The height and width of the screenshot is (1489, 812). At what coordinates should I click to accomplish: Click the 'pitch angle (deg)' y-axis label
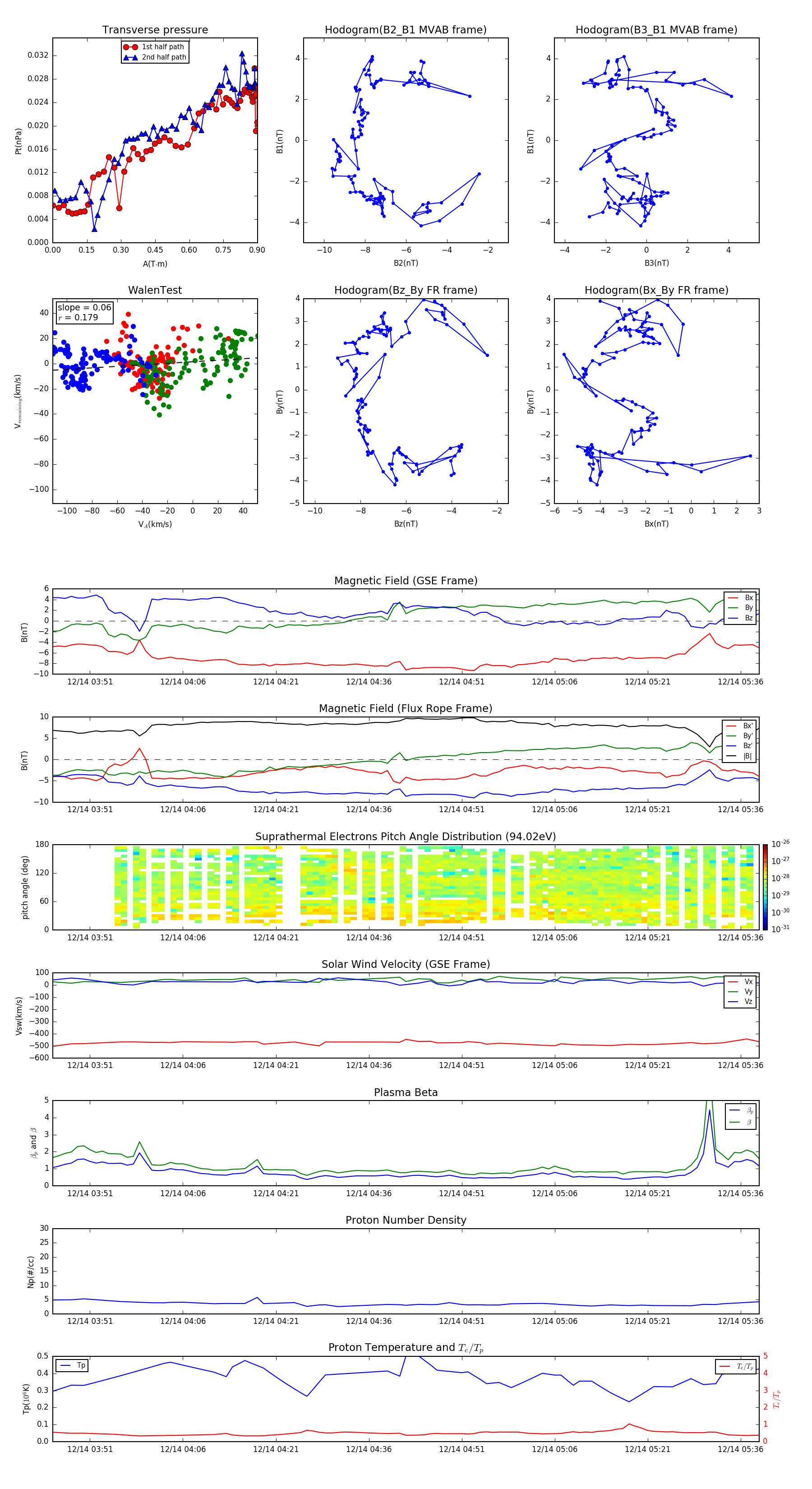tap(25, 887)
